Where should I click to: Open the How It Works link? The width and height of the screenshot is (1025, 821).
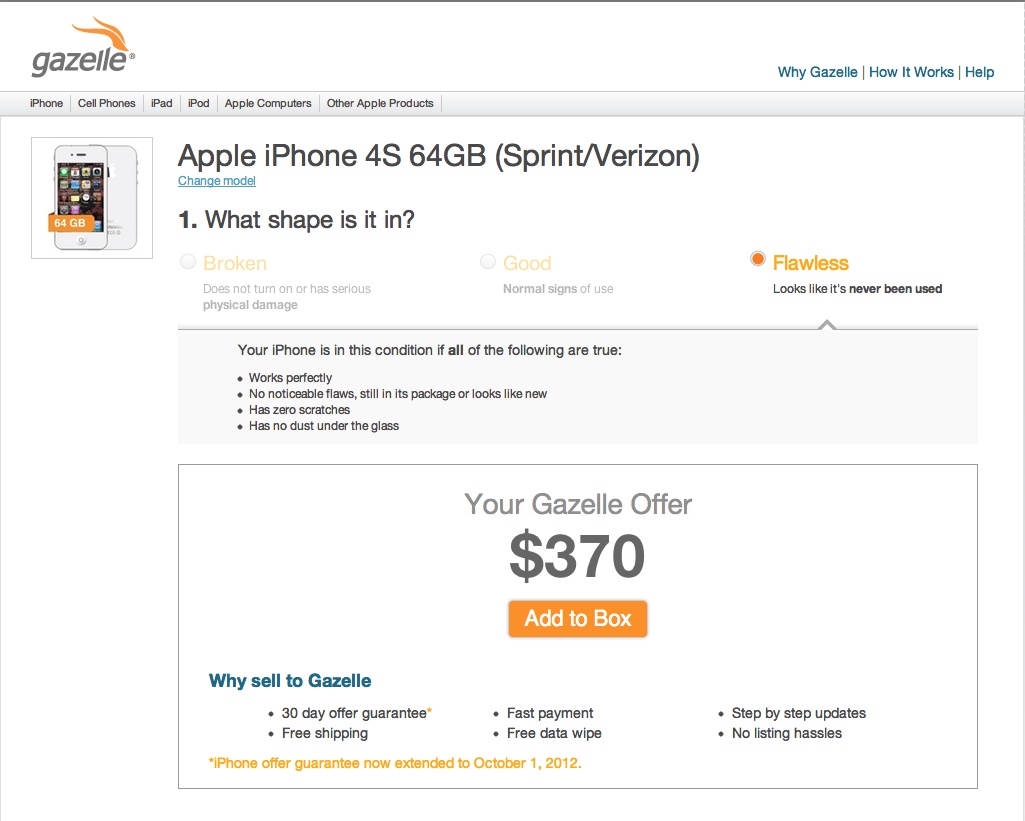pos(911,73)
